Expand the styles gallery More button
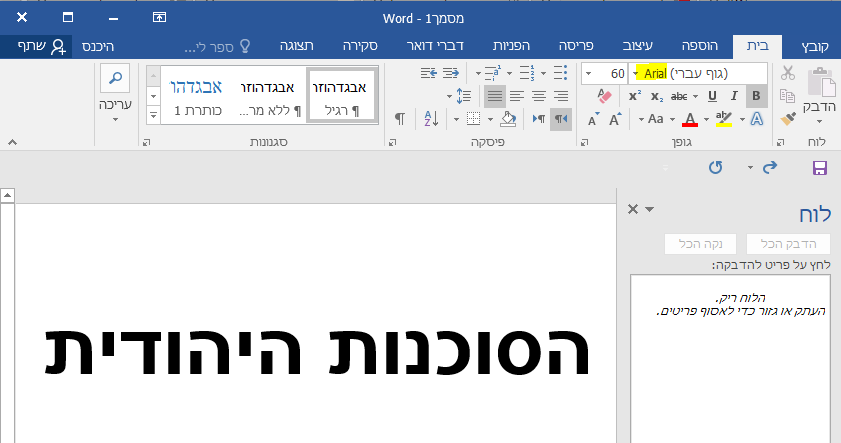 [153, 115]
